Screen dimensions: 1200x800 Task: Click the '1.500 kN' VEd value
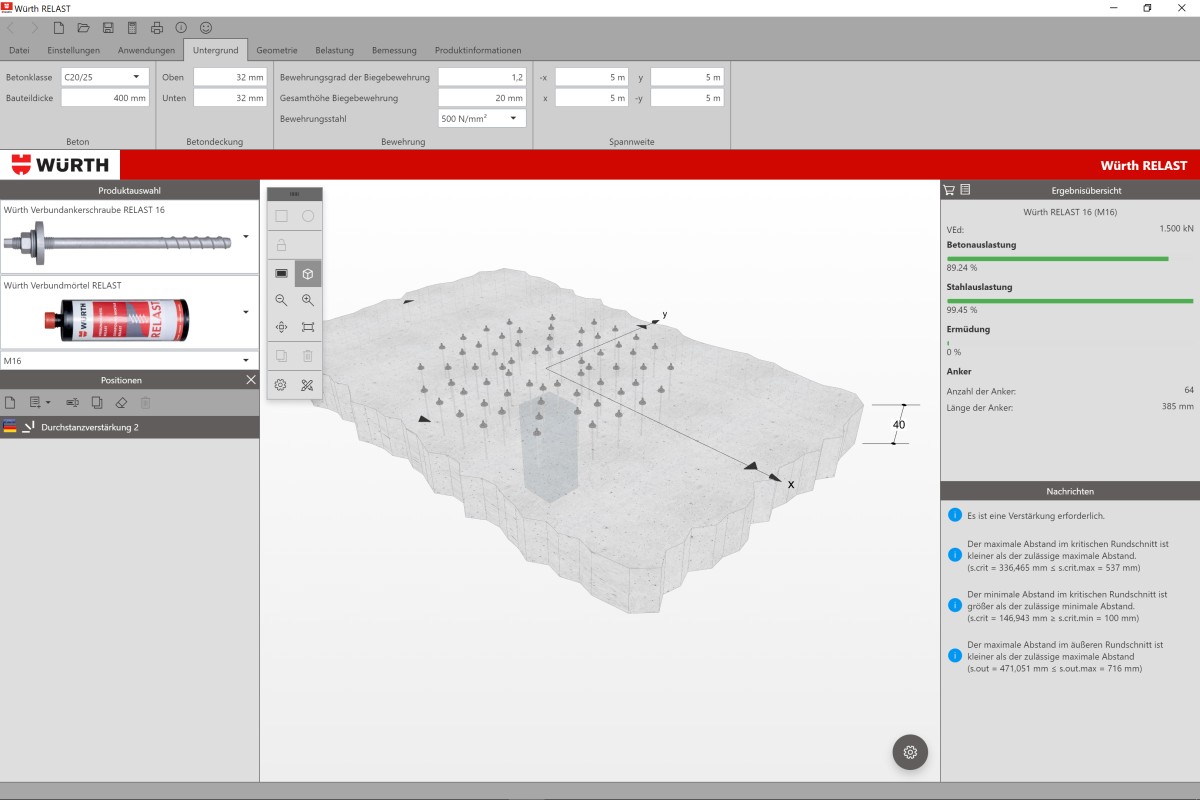tap(1176, 229)
